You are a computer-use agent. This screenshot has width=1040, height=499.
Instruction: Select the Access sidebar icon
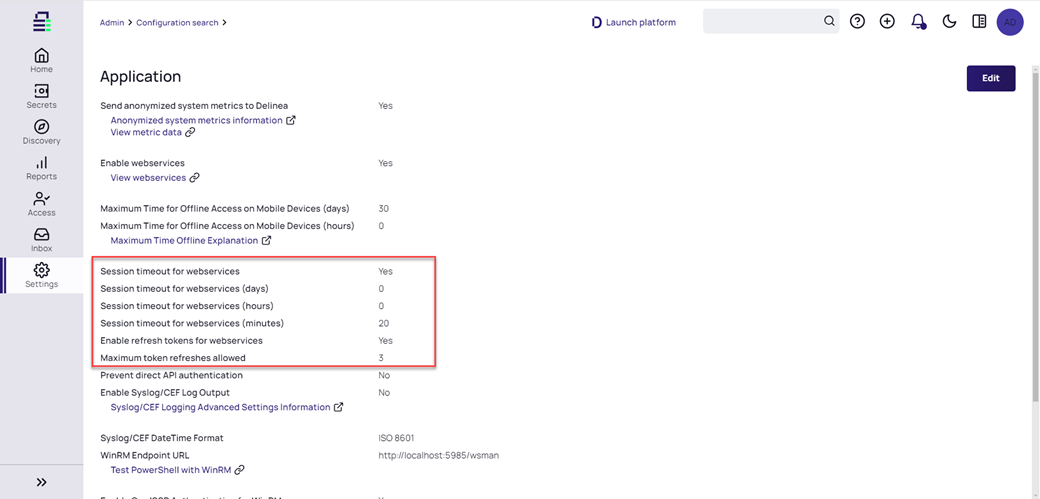tap(41, 204)
